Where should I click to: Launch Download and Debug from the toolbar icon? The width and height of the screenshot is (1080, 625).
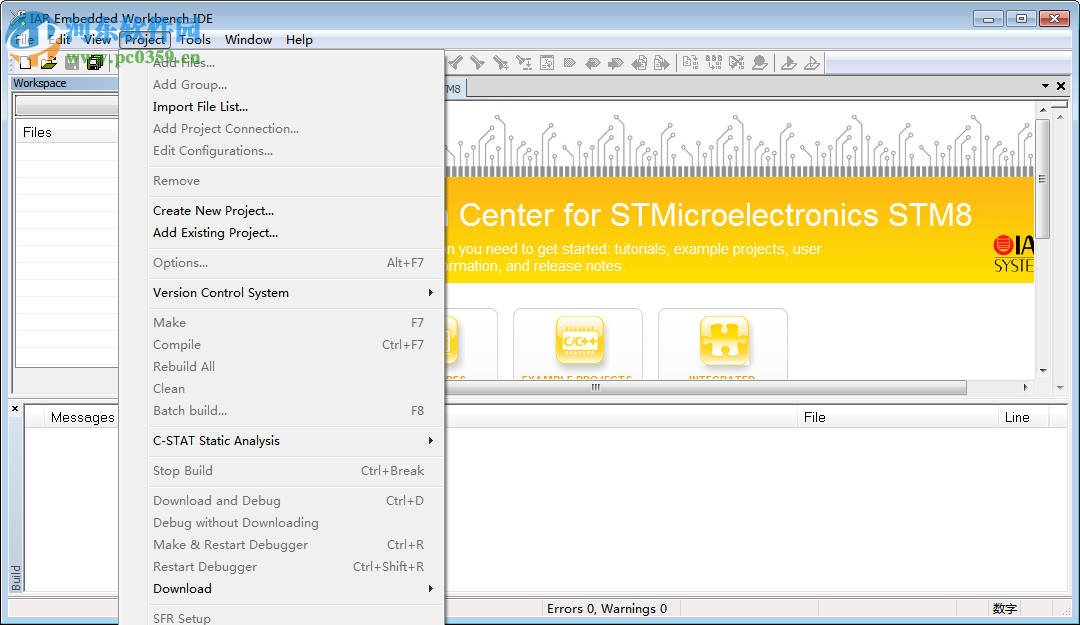(790, 62)
